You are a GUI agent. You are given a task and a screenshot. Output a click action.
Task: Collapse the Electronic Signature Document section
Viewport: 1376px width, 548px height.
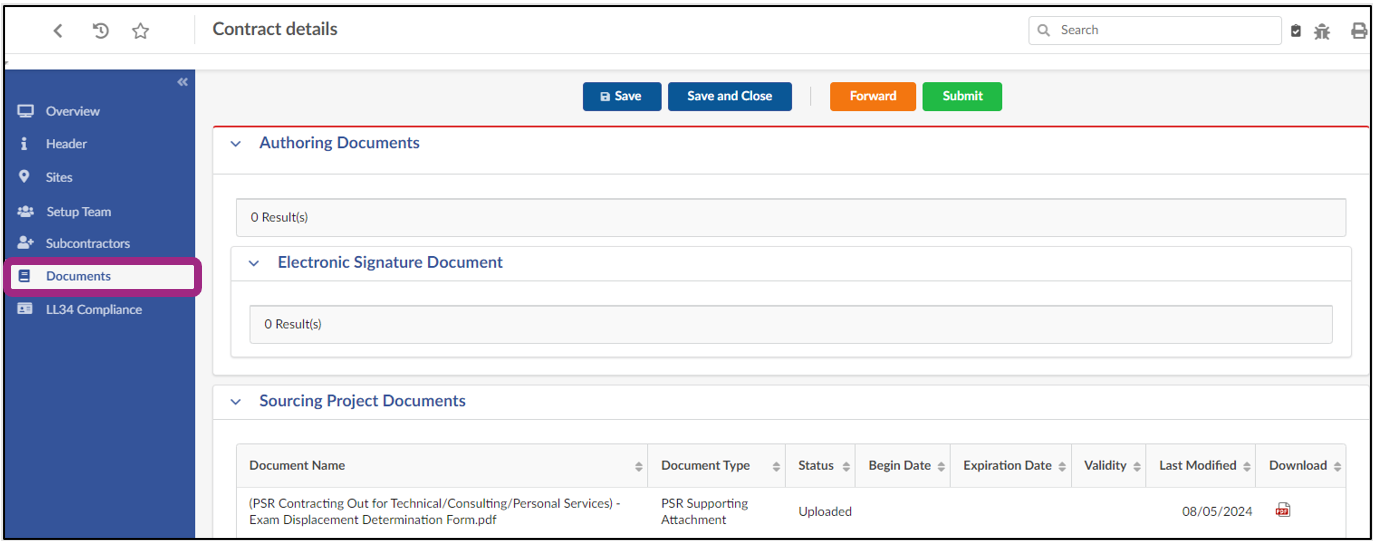(x=254, y=263)
